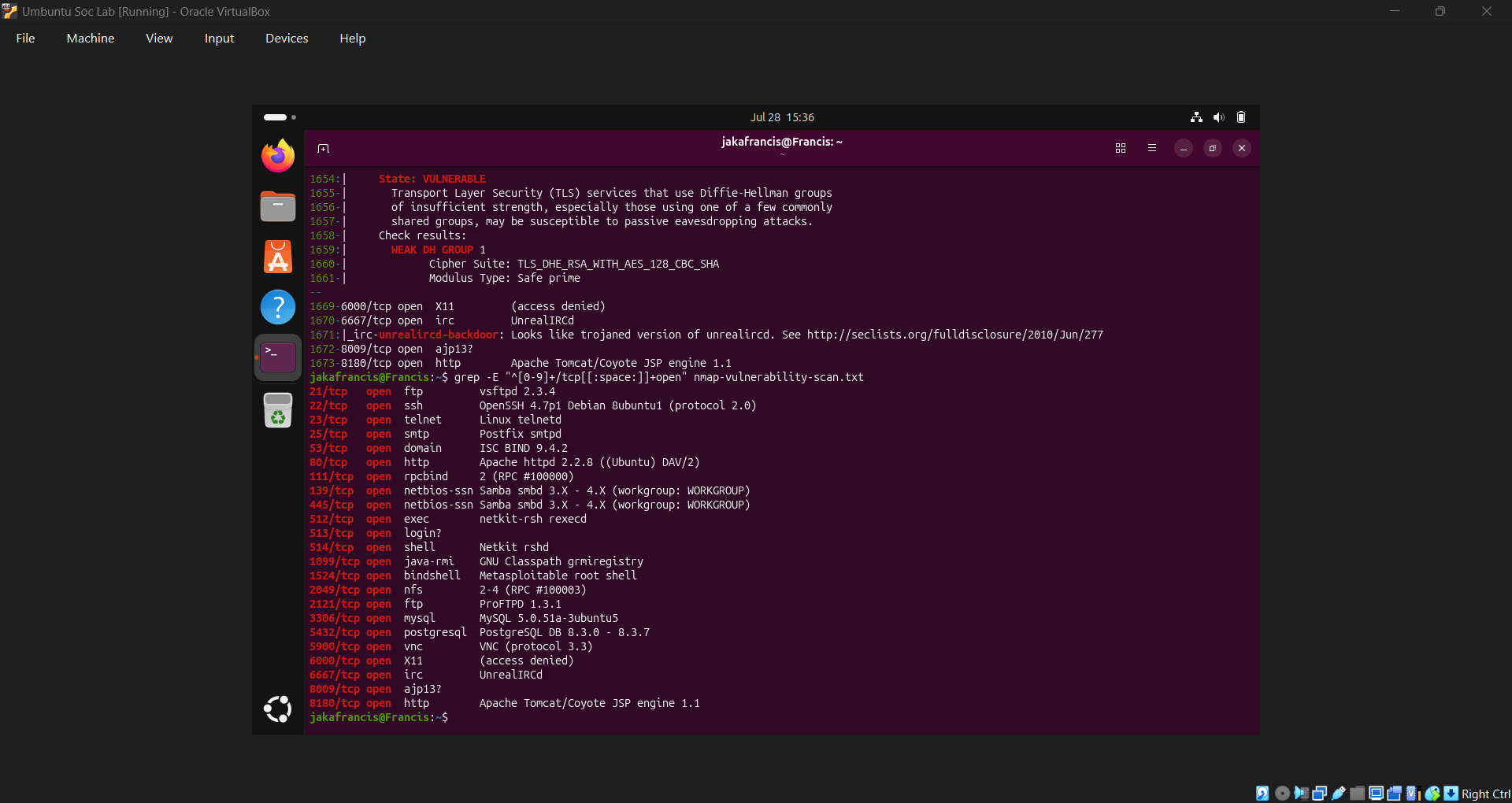Click 'Apache httpd 2.2.8' version text
1512x803 pixels.
point(536,462)
